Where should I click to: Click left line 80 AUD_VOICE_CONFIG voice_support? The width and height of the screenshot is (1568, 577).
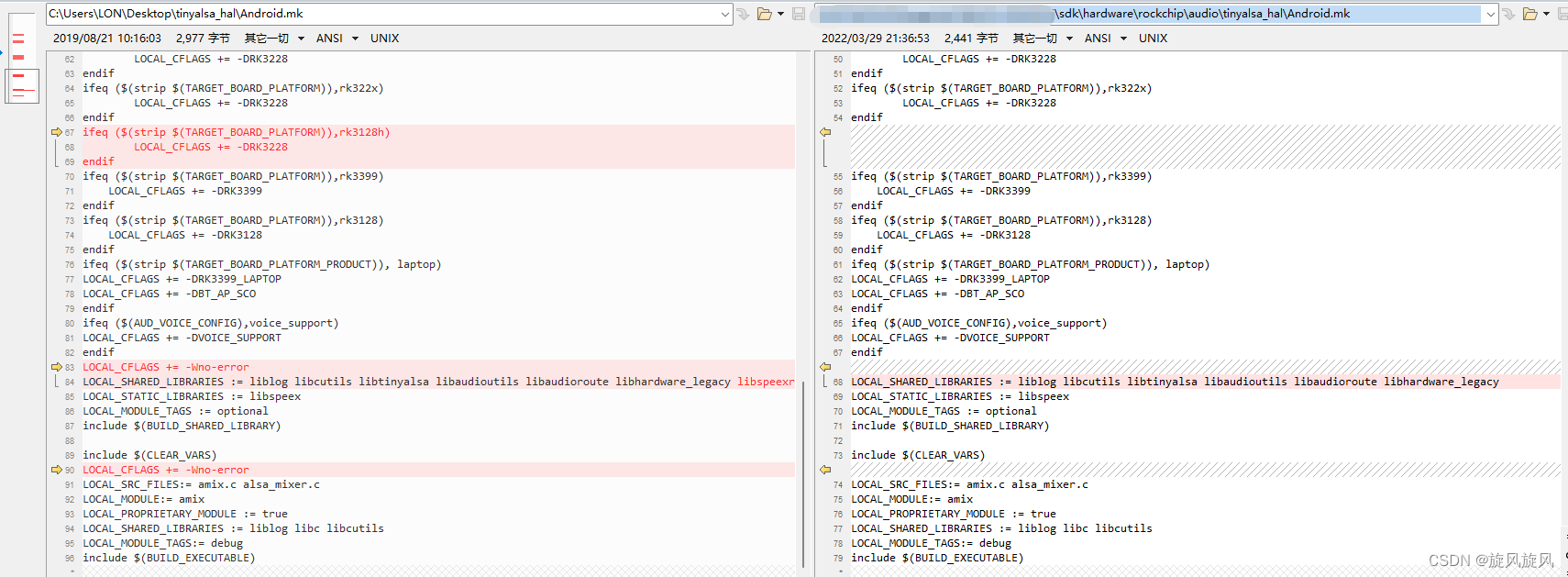(x=210, y=323)
